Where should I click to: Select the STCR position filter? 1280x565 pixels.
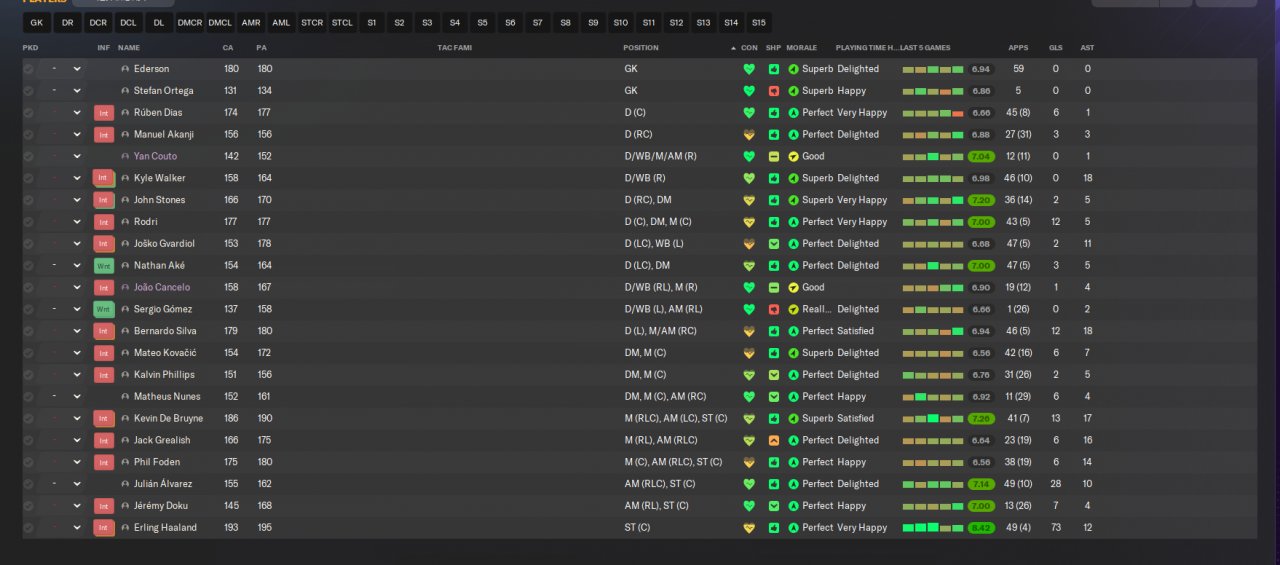(312, 22)
